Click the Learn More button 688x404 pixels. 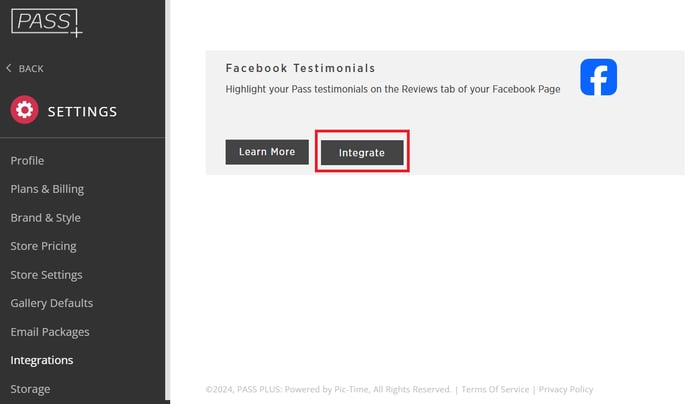pyautogui.click(x=267, y=152)
